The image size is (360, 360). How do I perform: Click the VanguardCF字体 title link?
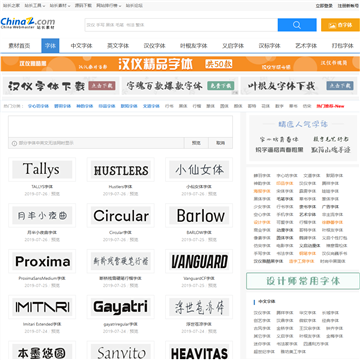click(199, 278)
